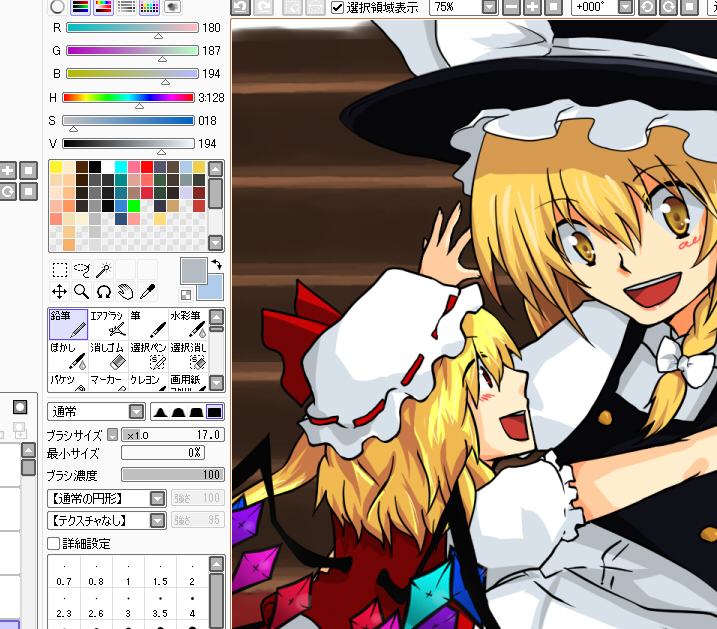This screenshot has width=717, height=629.
Task: Select the ぼかし blur tool
Action: (x=68, y=356)
